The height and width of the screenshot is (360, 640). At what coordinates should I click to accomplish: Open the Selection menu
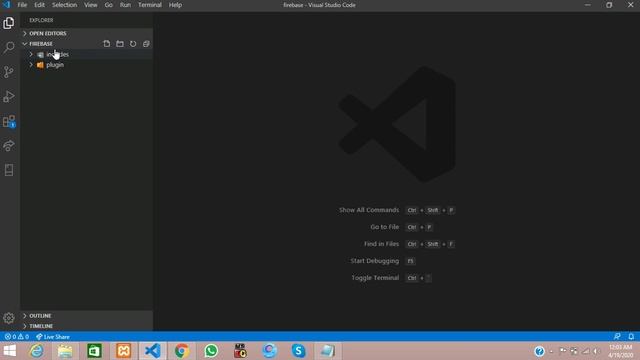(x=64, y=5)
